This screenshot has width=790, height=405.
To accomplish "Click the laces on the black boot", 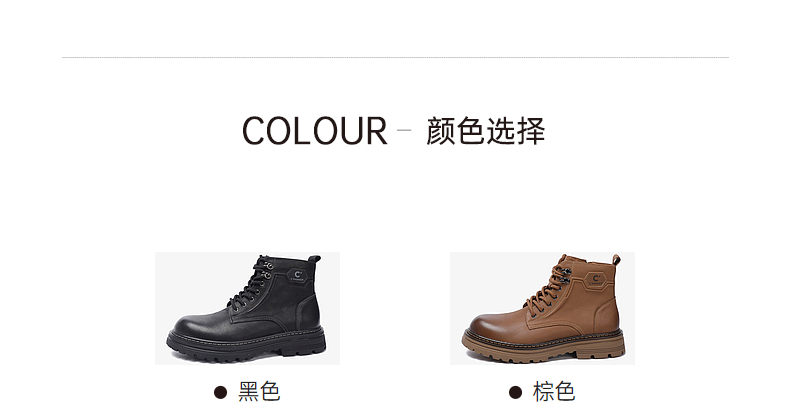I will point(249,283).
